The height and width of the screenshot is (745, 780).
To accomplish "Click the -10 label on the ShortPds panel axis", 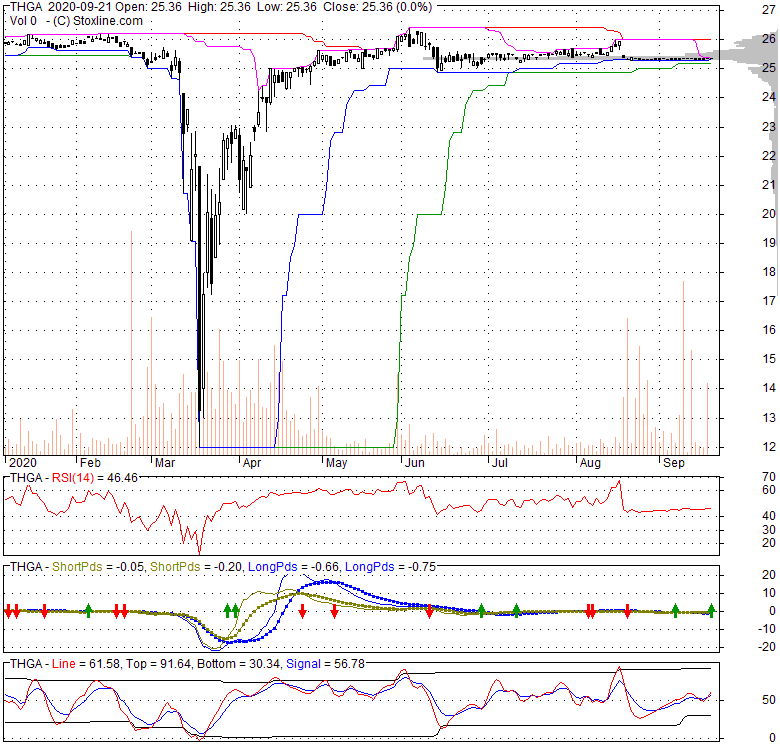I will [767, 629].
